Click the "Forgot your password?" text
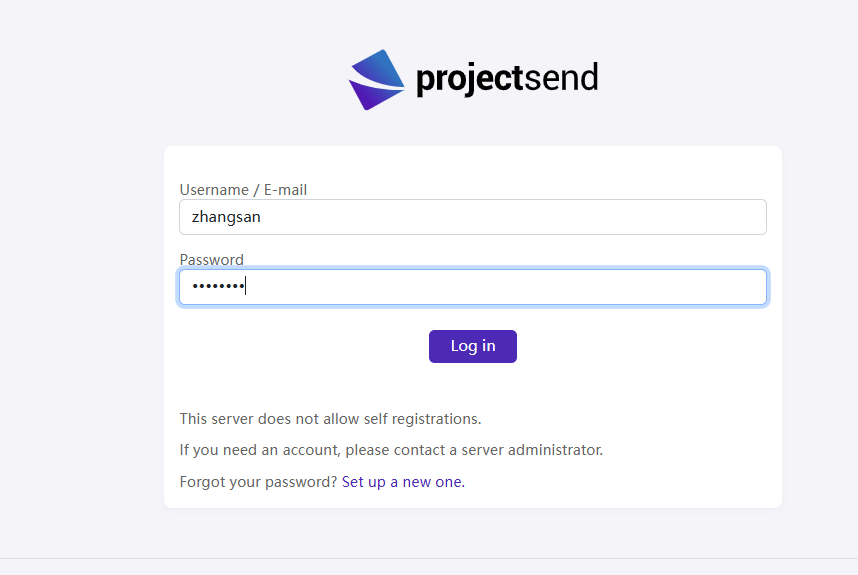 pos(258,482)
